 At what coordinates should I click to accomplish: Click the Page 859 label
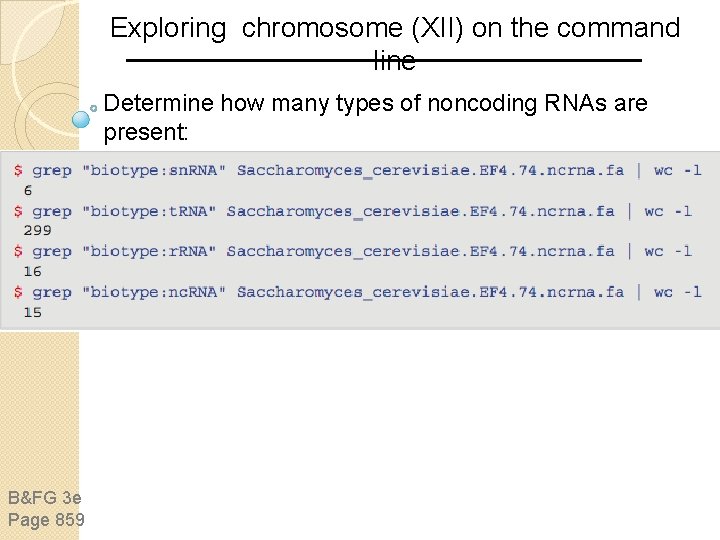[46, 519]
